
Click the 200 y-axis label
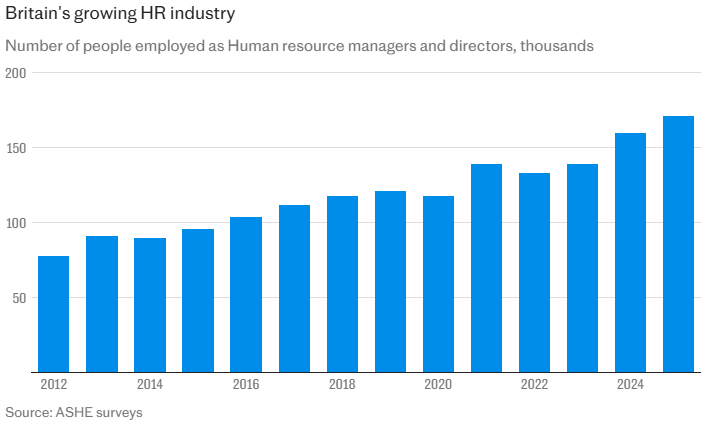point(16,73)
